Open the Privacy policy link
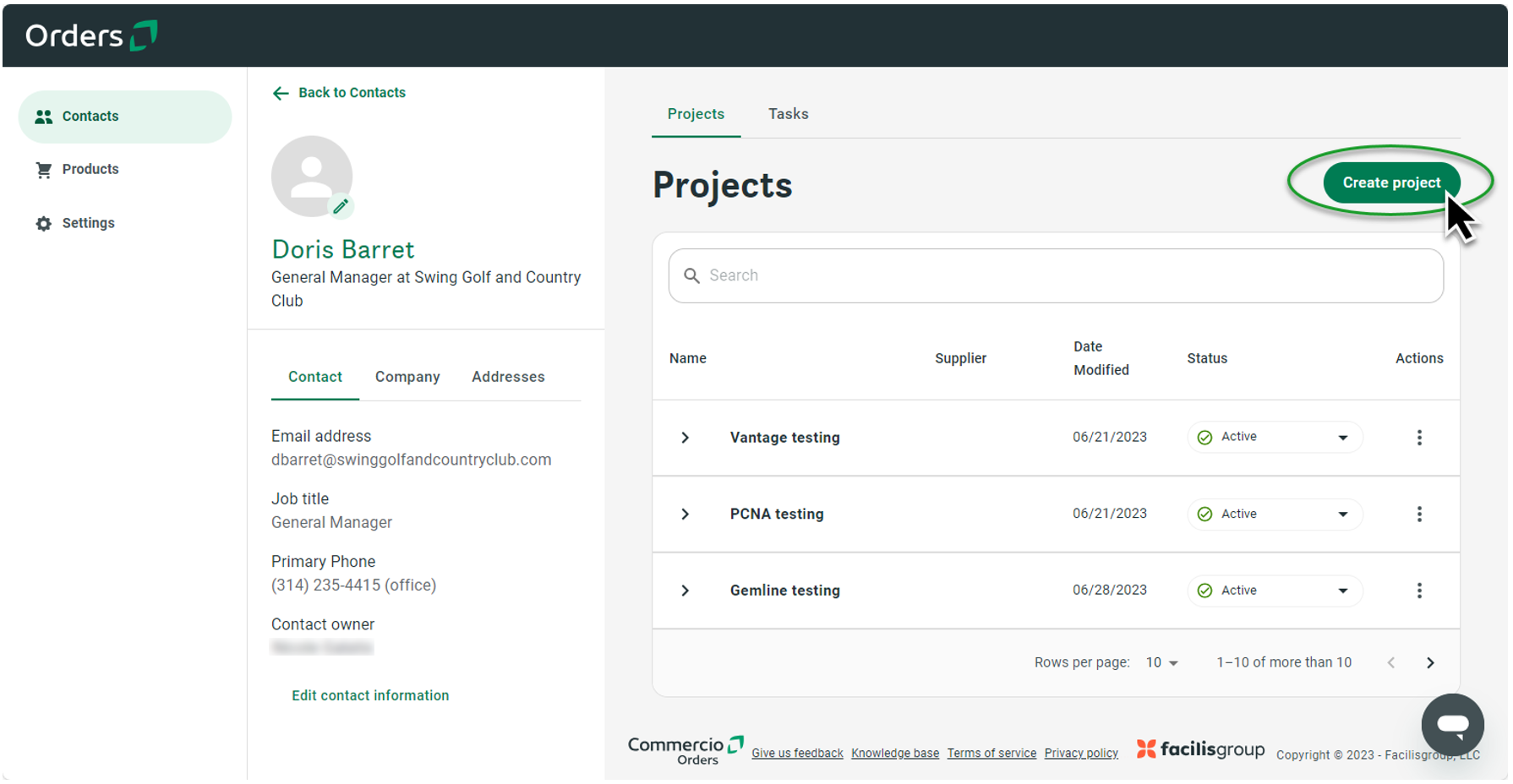The width and height of the screenshot is (1513, 784). (x=1081, y=754)
